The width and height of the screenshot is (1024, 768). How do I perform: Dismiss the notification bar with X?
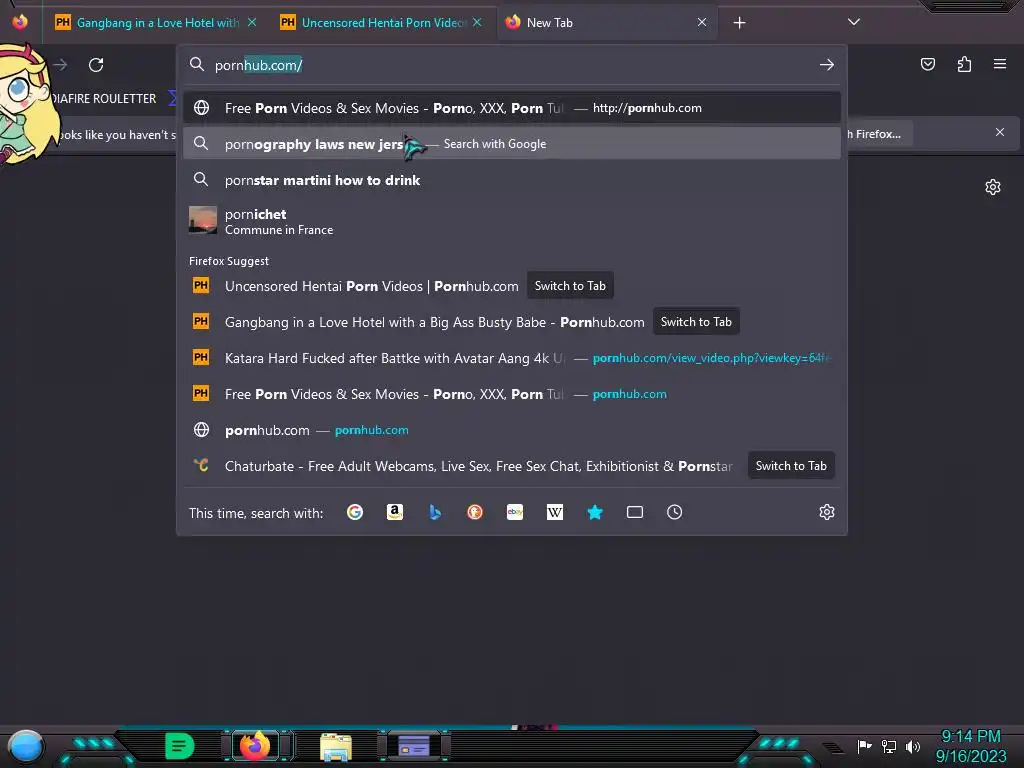1000,132
